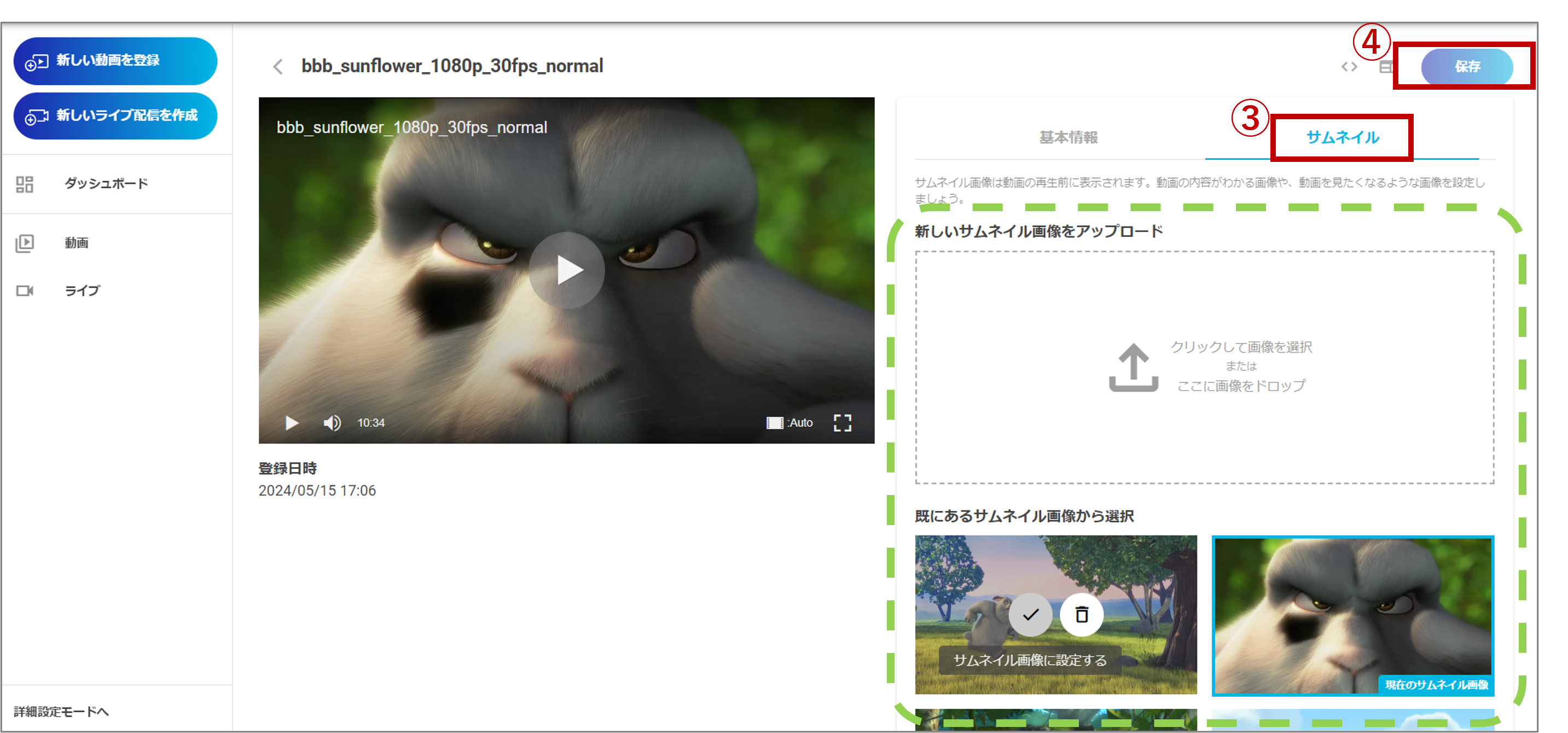Switch to the サムネイル tab
1568x733 pixels.
coord(1342,138)
